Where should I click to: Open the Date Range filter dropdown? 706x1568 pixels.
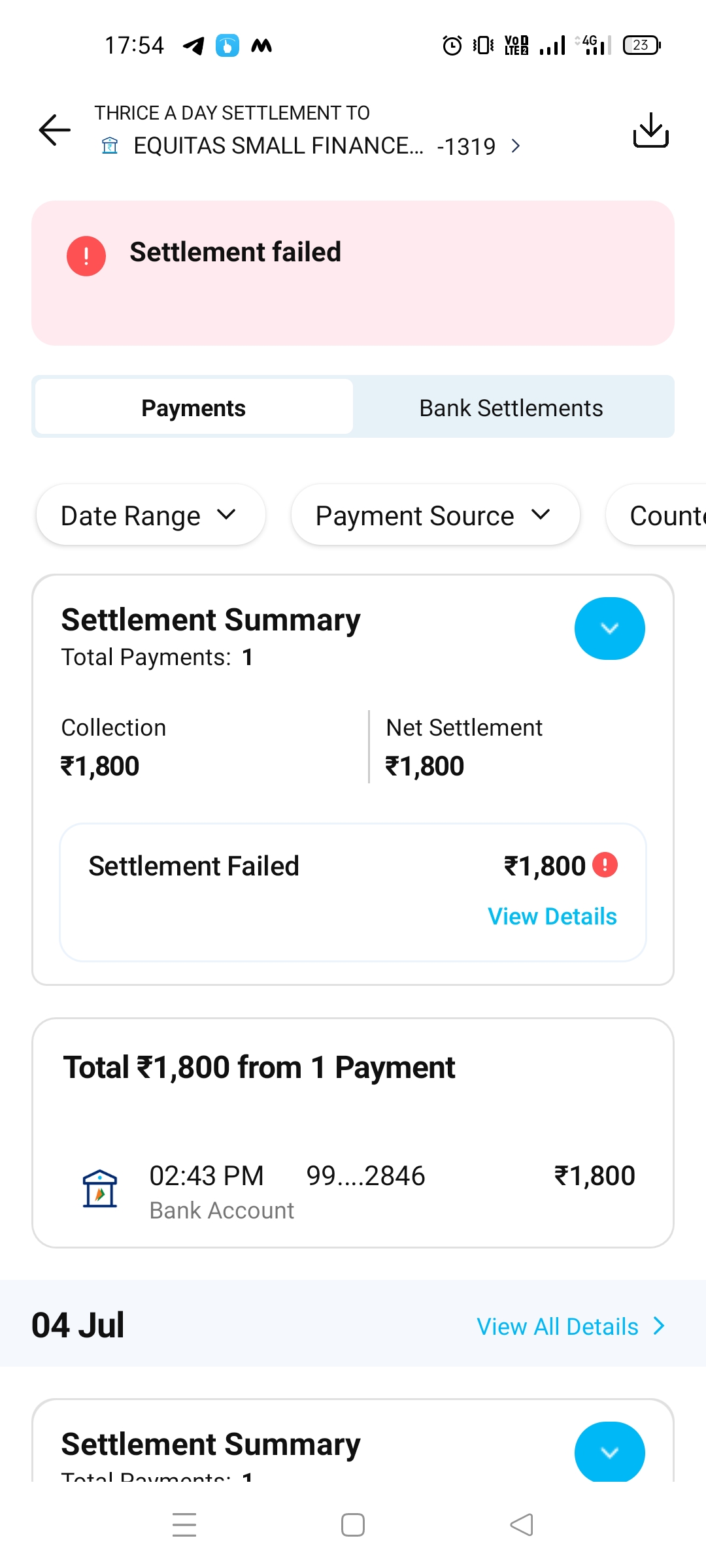(x=150, y=515)
